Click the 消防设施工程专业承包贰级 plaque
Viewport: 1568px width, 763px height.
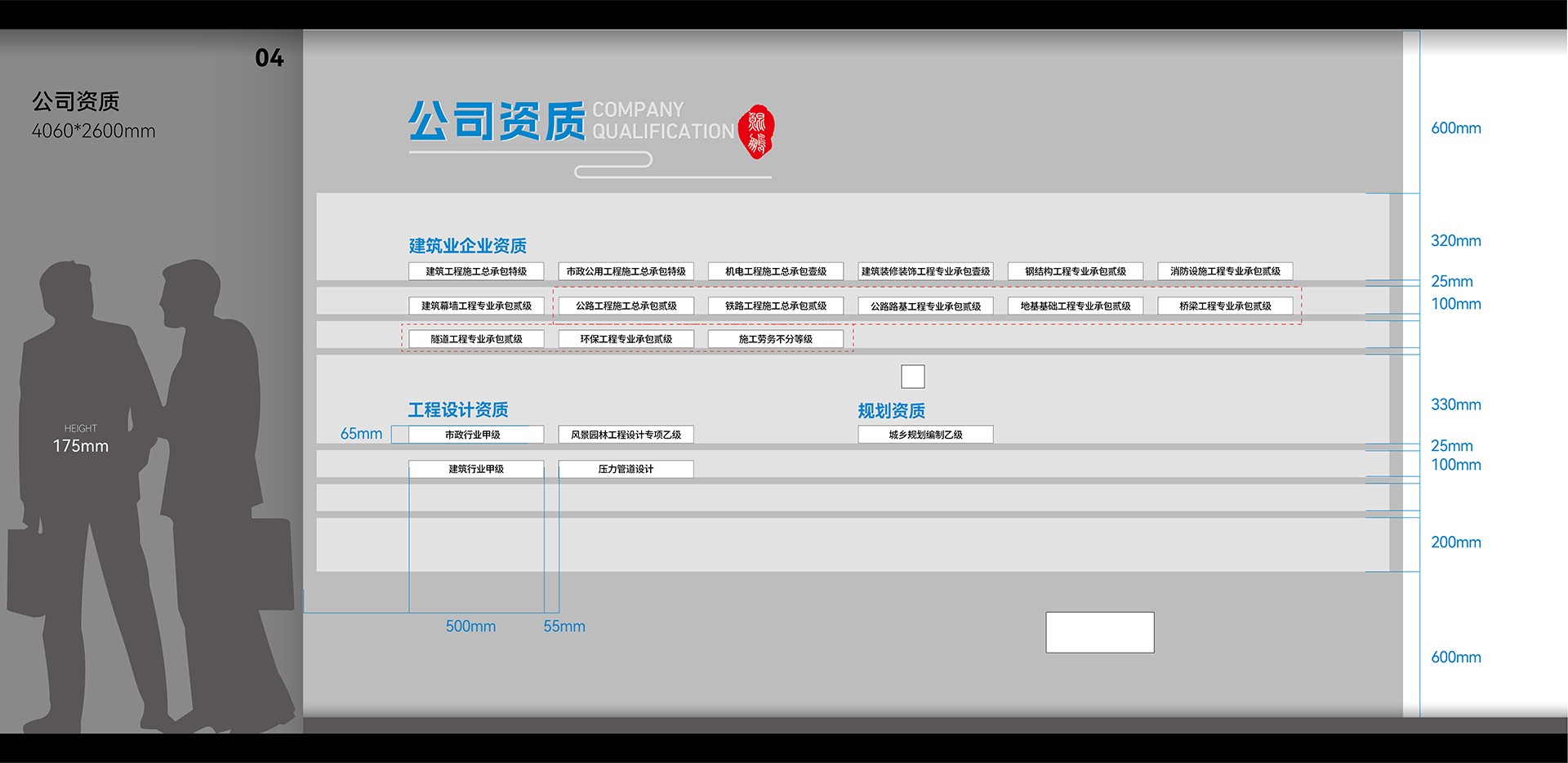point(1225,271)
